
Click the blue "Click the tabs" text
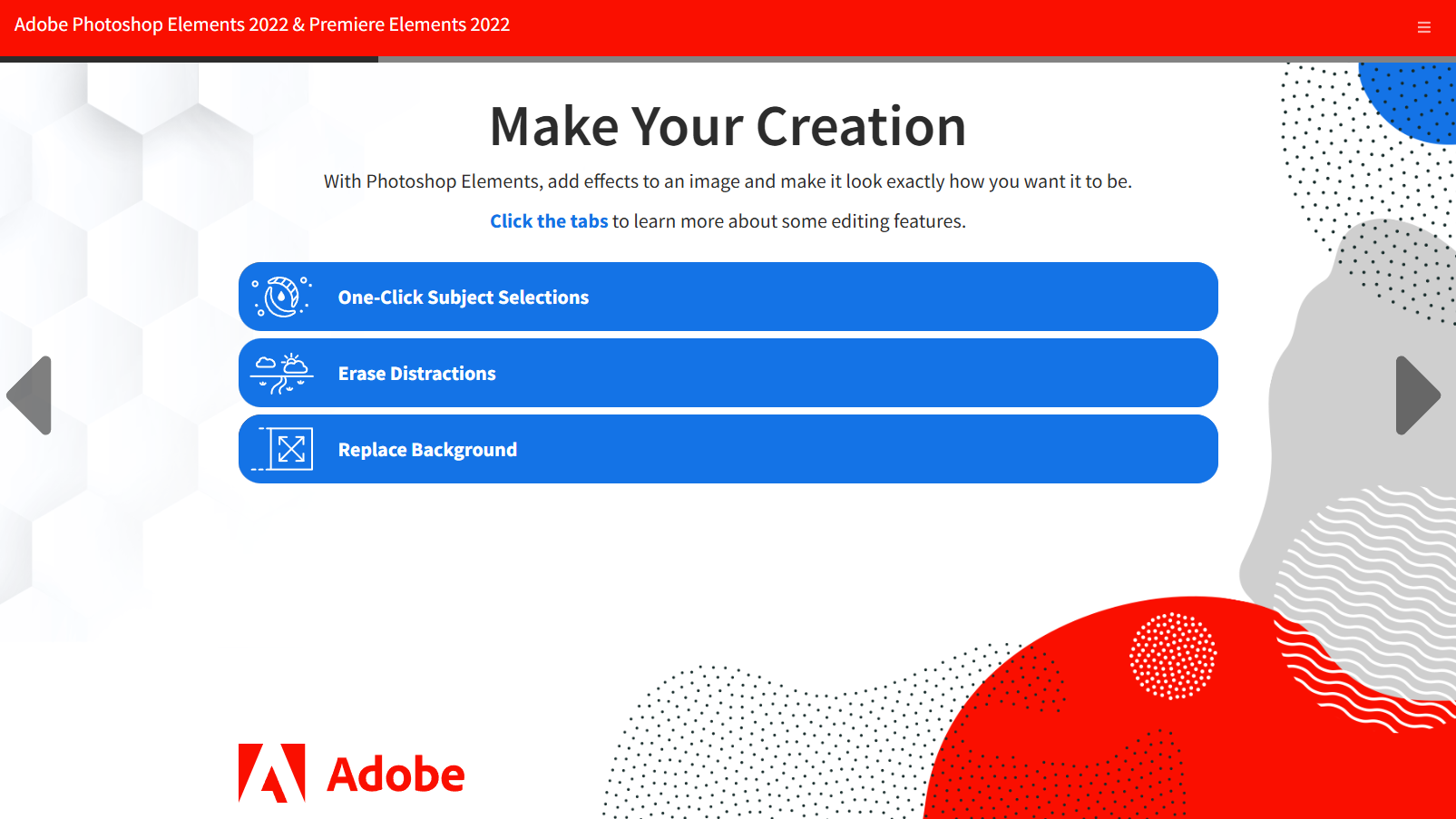click(x=549, y=221)
